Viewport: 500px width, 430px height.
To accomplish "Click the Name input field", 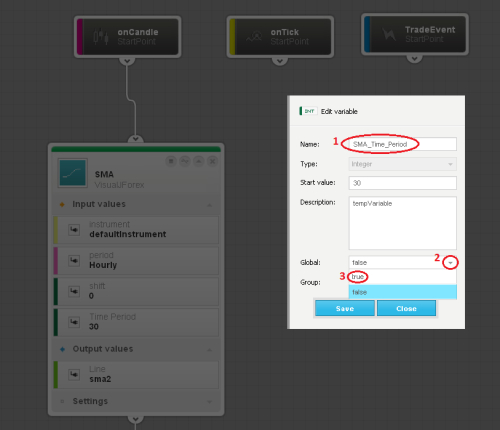I will 403,144.
